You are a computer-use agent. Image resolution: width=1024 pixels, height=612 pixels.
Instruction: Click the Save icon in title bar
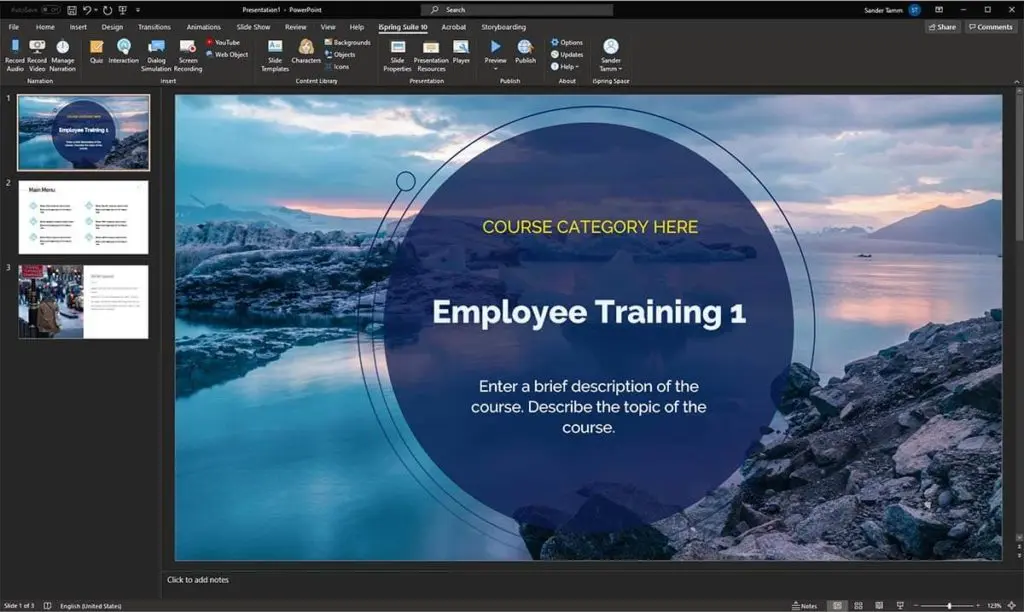pyautogui.click(x=72, y=10)
